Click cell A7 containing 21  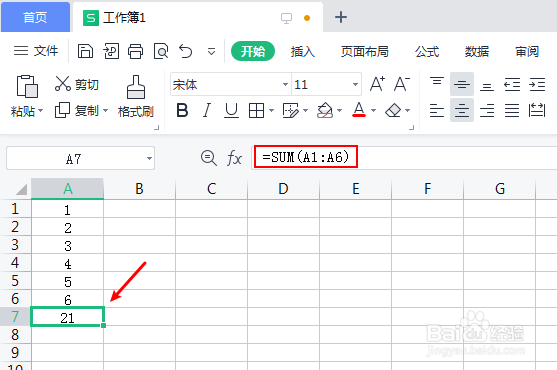(x=67, y=317)
